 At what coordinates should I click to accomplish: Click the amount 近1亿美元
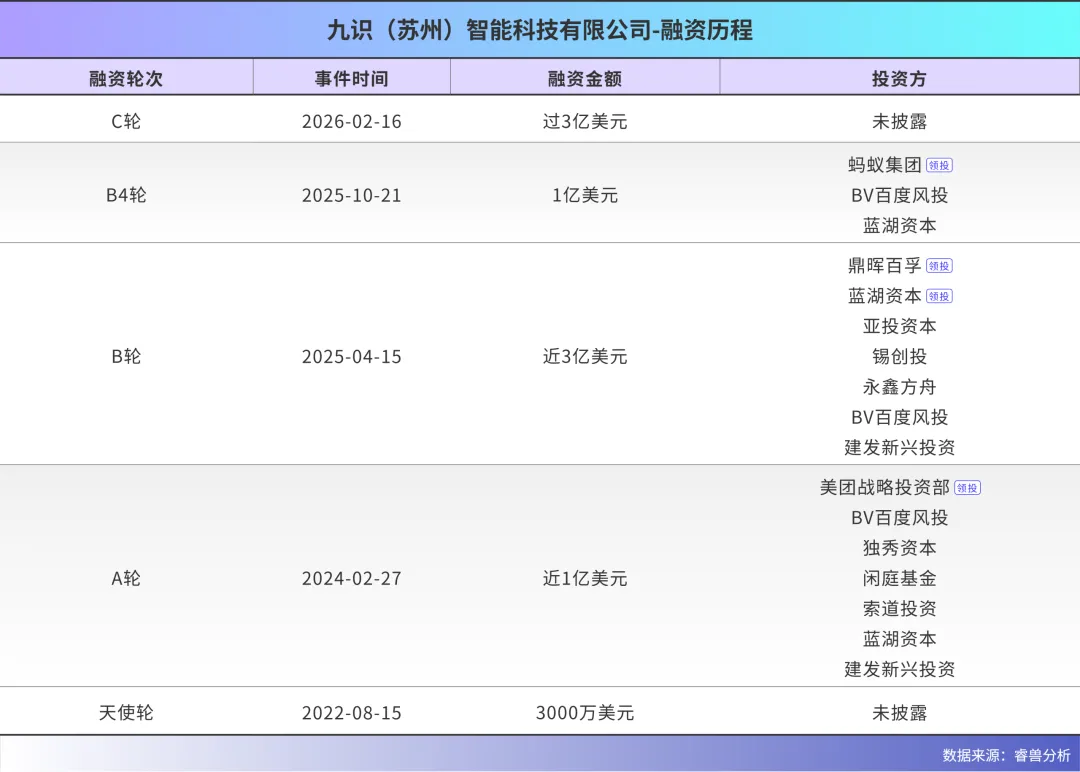(x=585, y=578)
